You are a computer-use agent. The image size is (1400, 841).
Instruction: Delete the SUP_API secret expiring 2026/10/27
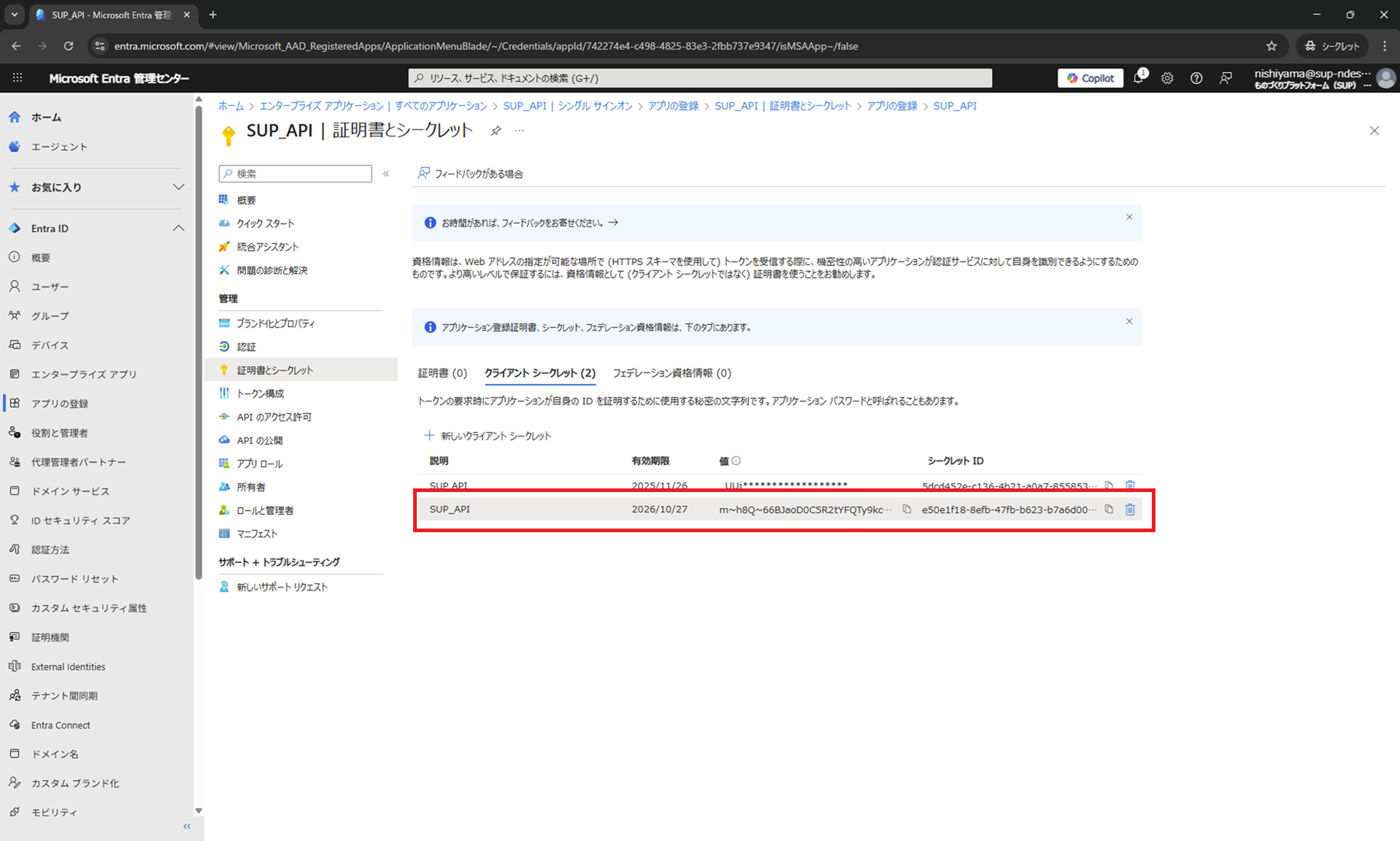[1130, 510]
